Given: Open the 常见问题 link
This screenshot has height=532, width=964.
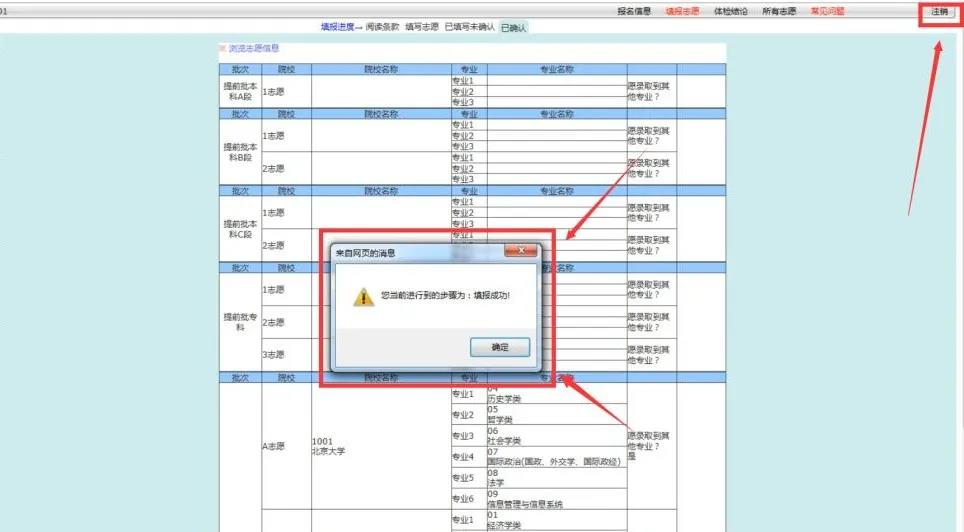Looking at the screenshot, I should click(827, 11).
